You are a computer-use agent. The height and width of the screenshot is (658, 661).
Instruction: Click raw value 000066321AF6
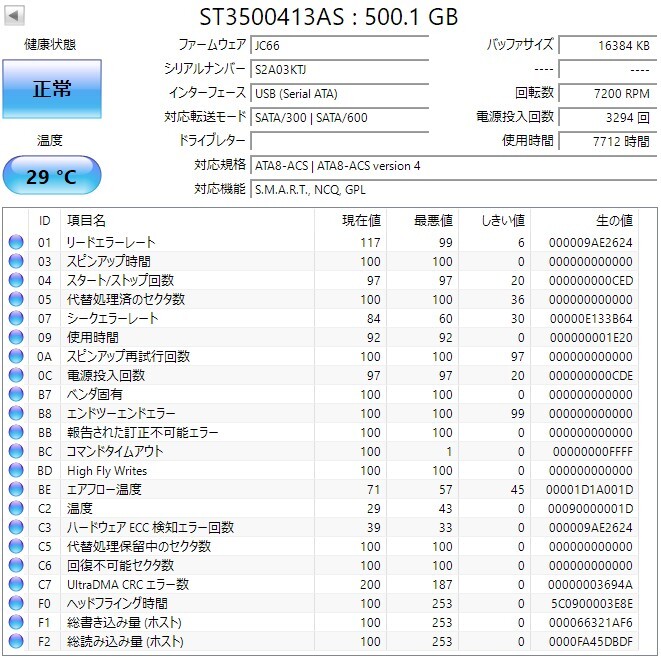tap(591, 622)
